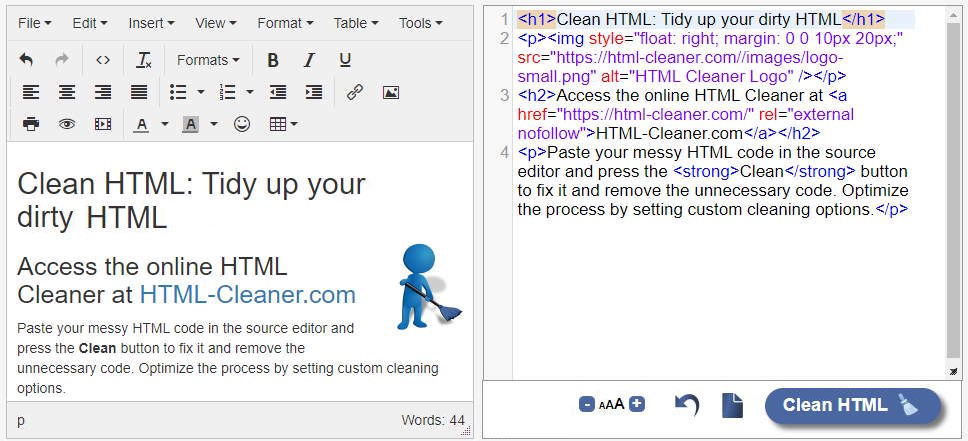Toggle italic formatting
The height and width of the screenshot is (441, 968).
[x=309, y=60]
